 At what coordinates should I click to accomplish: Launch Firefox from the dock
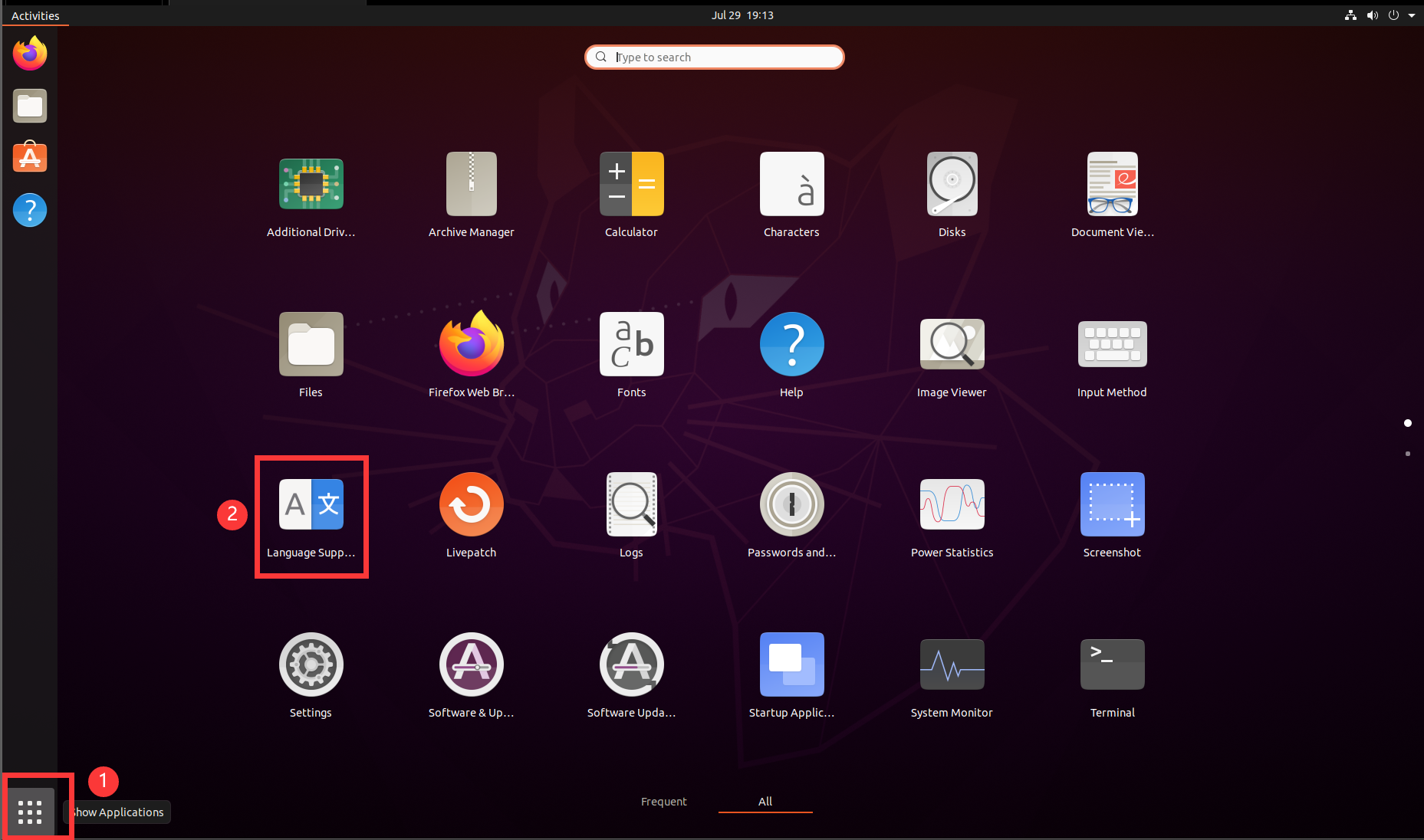coord(29,54)
